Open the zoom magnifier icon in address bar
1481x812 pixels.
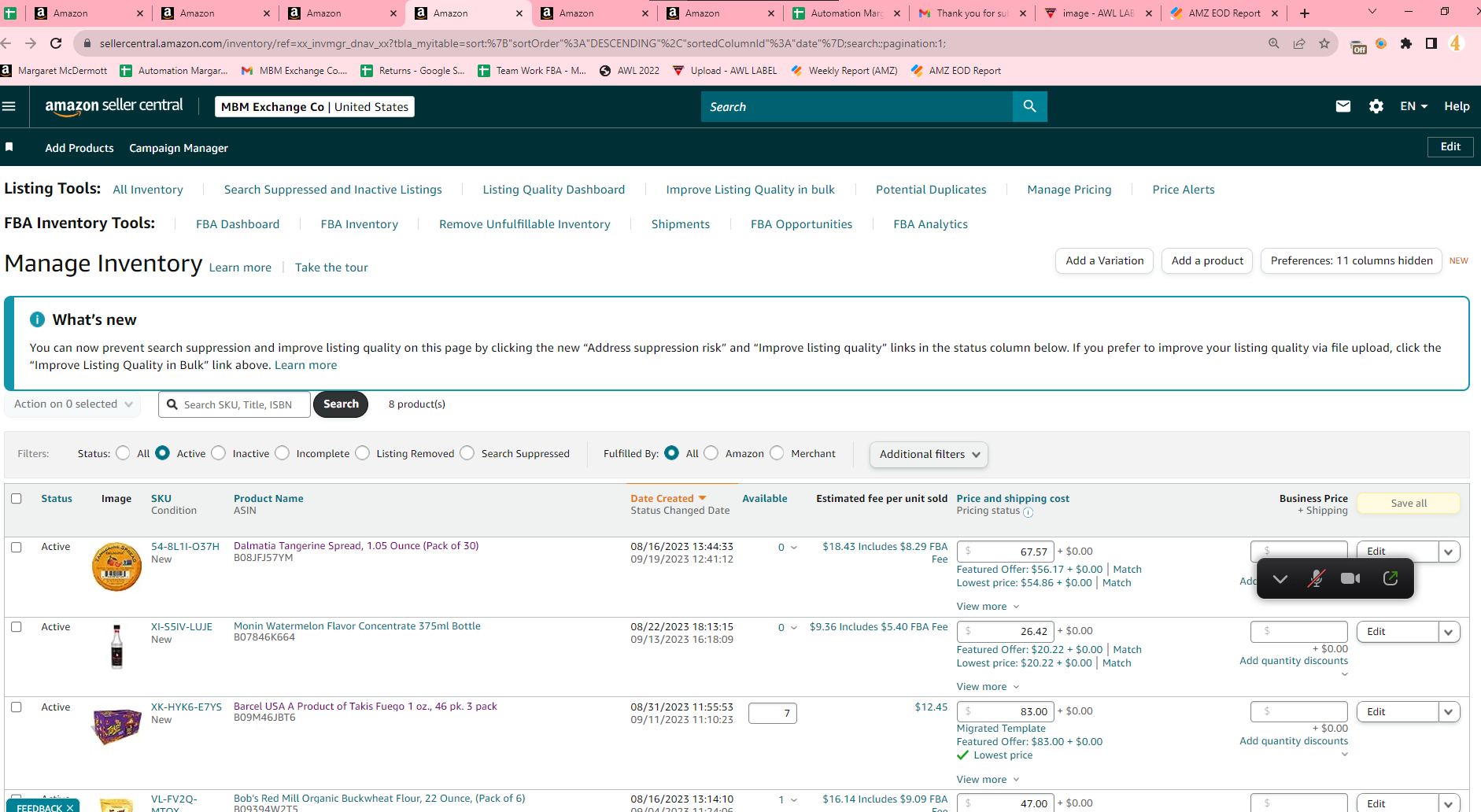1274,43
